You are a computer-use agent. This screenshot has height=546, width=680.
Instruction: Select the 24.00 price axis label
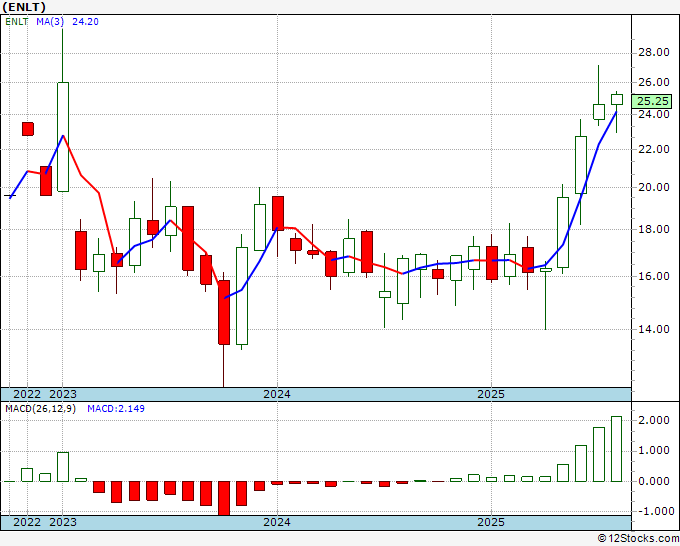pos(654,114)
